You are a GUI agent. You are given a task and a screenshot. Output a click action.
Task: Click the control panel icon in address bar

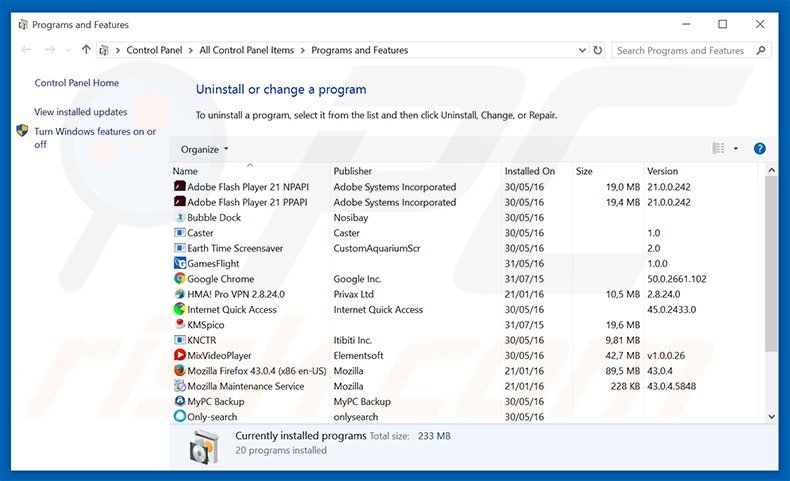click(104, 50)
